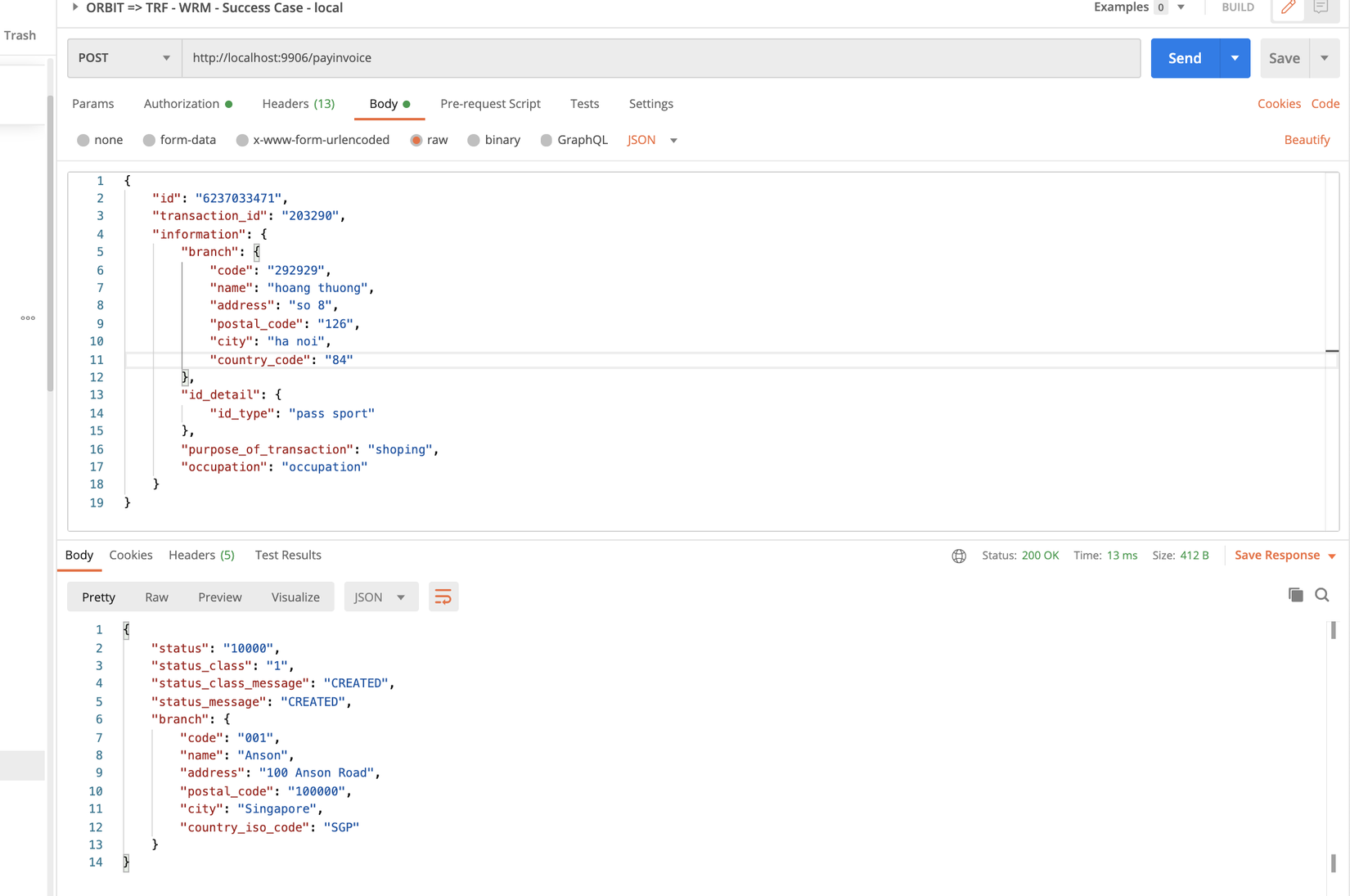Open the POST method dropdown
The image size is (1350, 896).
124,58
